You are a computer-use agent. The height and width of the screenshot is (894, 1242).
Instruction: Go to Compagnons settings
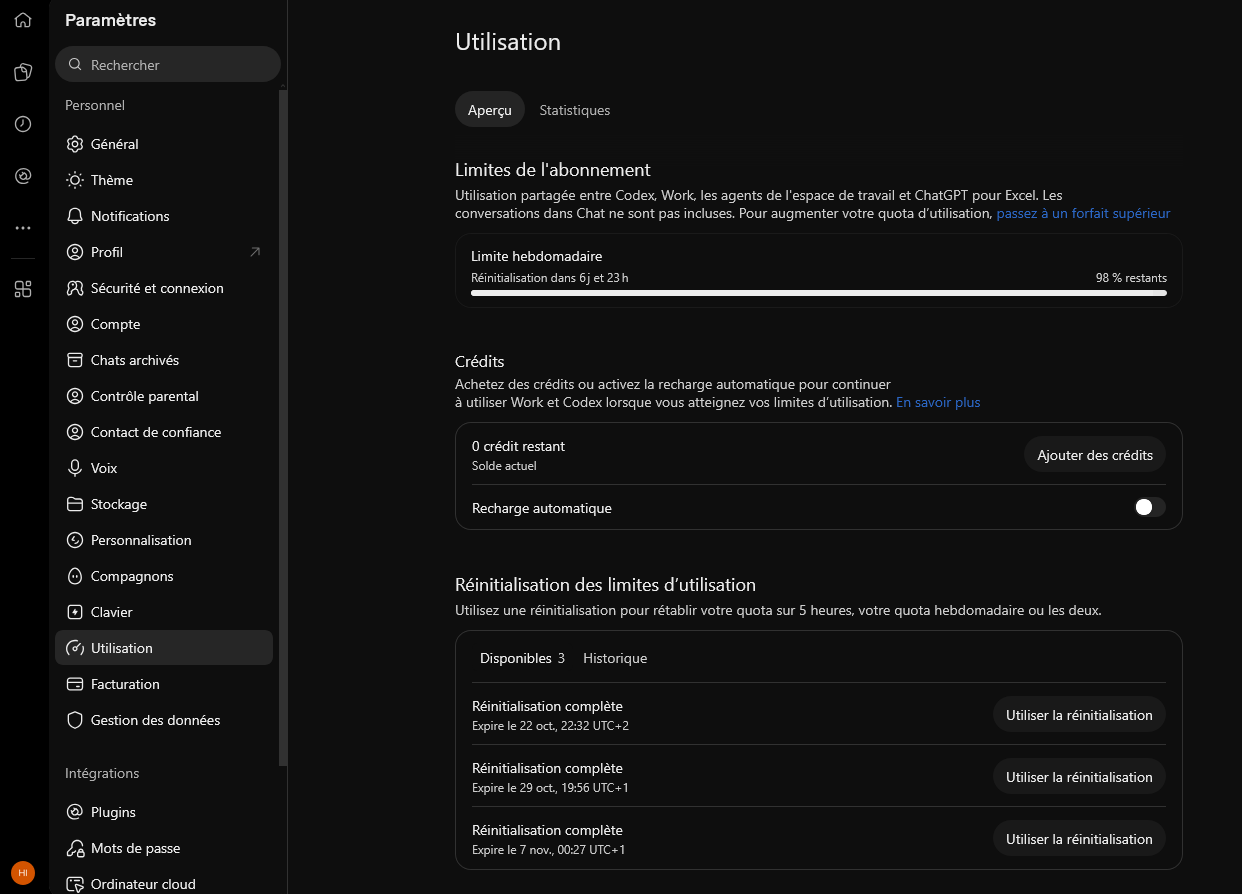tap(164, 576)
